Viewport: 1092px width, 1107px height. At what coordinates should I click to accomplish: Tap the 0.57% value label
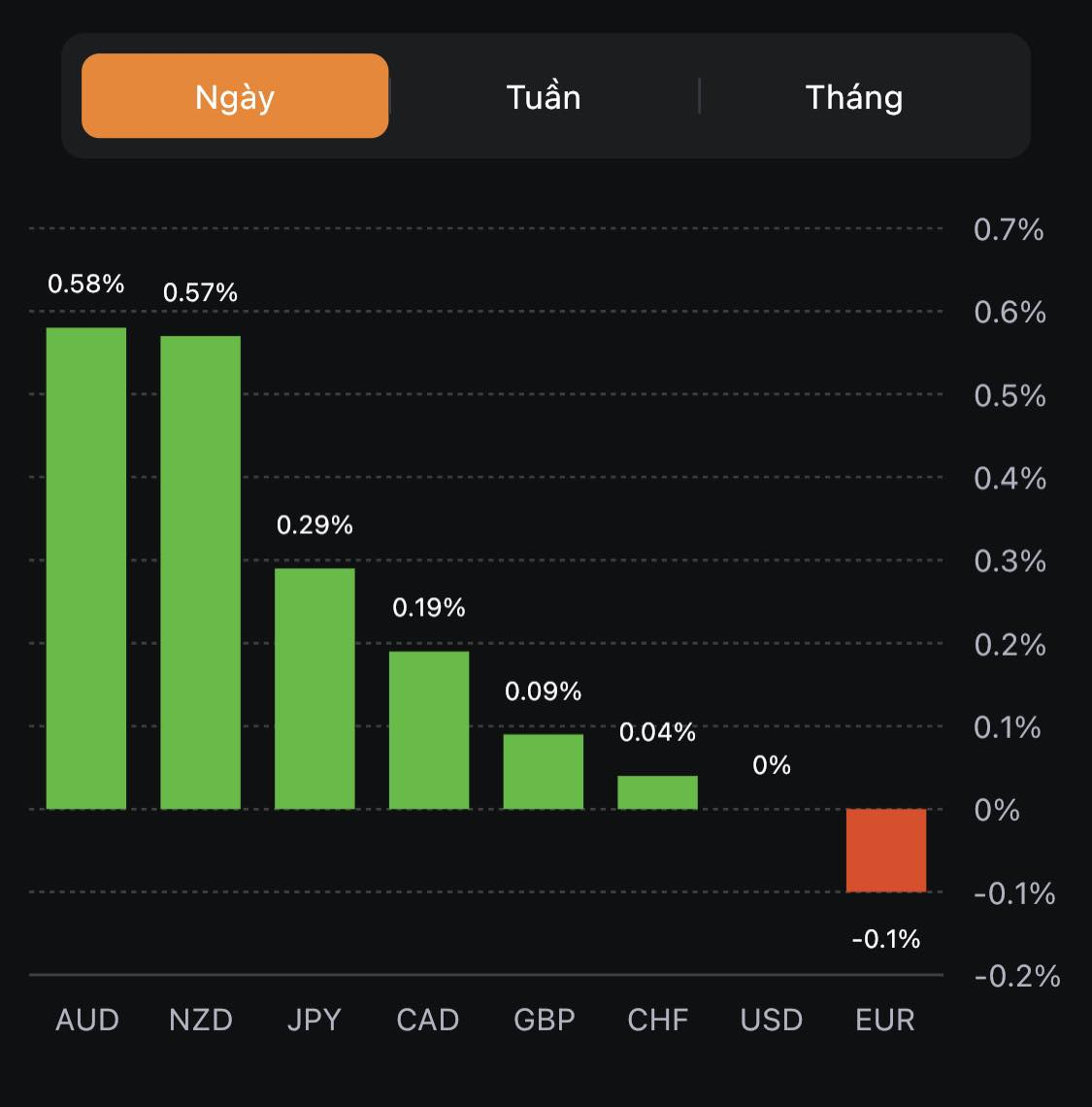coord(200,292)
